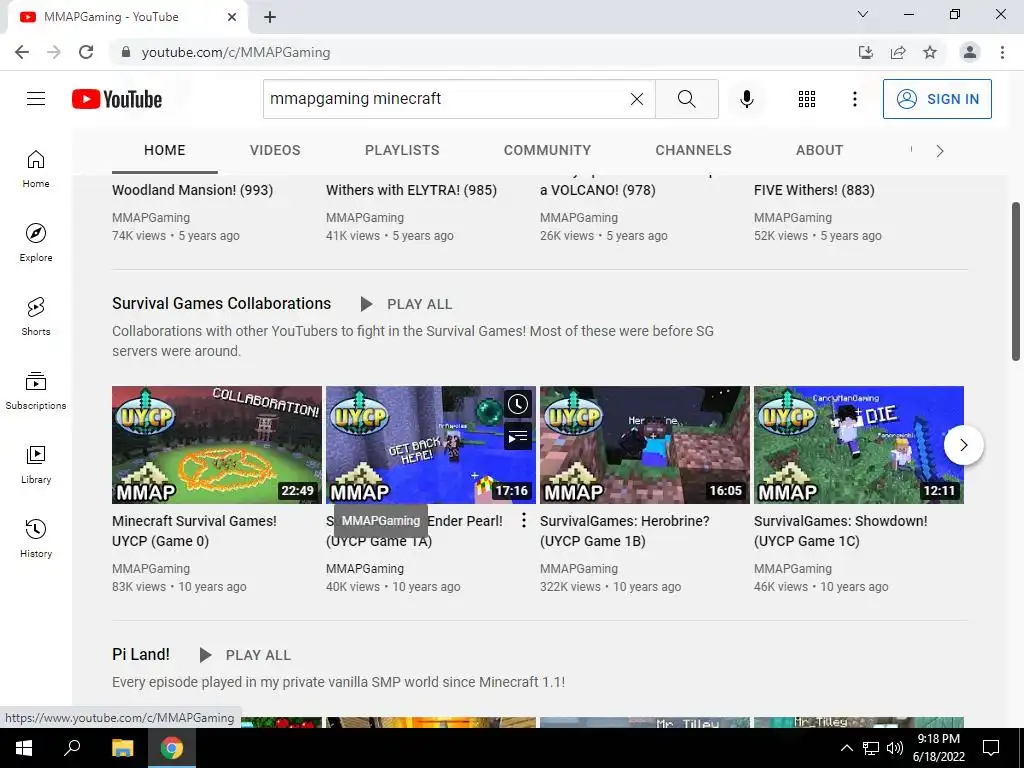This screenshot has width=1024, height=768.
Task: Open the tab search chevron in the title bar
Action: (x=863, y=14)
